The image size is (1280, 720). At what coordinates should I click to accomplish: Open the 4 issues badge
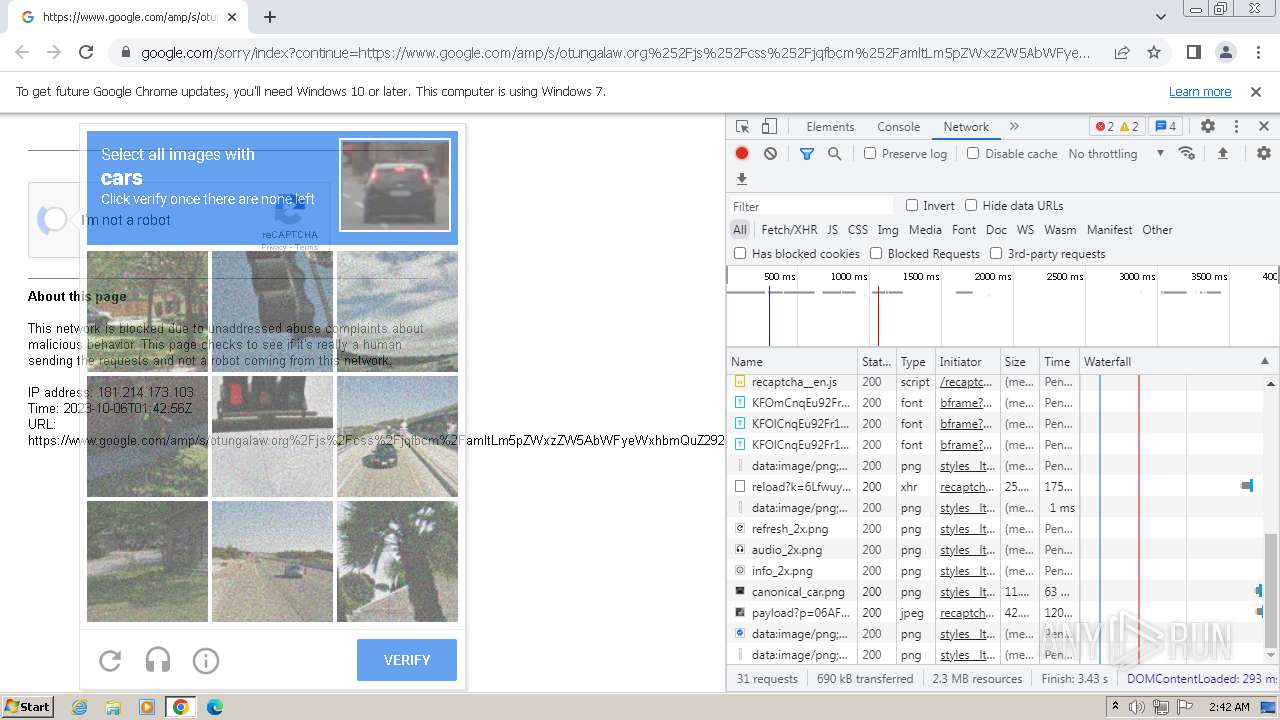[x=1165, y=127]
